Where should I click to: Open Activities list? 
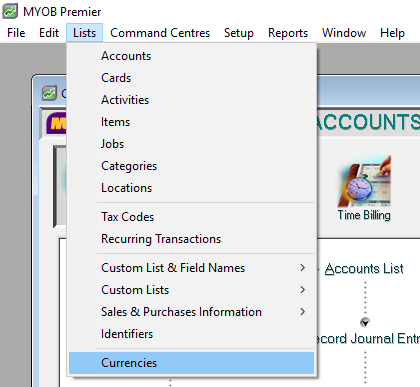pos(191,100)
